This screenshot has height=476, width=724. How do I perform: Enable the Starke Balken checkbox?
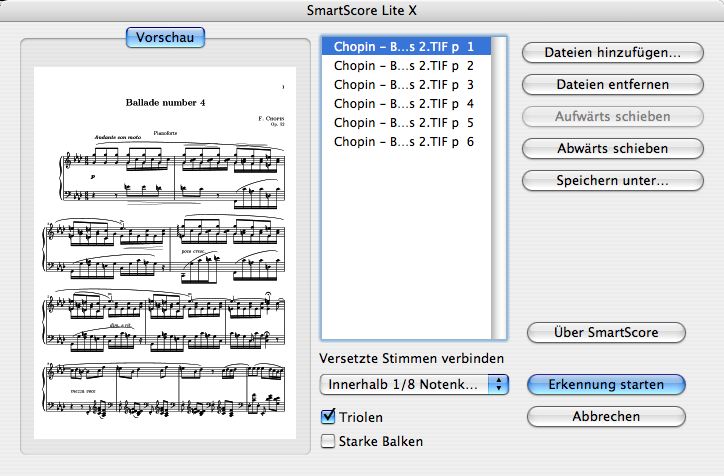coord(328,441)
